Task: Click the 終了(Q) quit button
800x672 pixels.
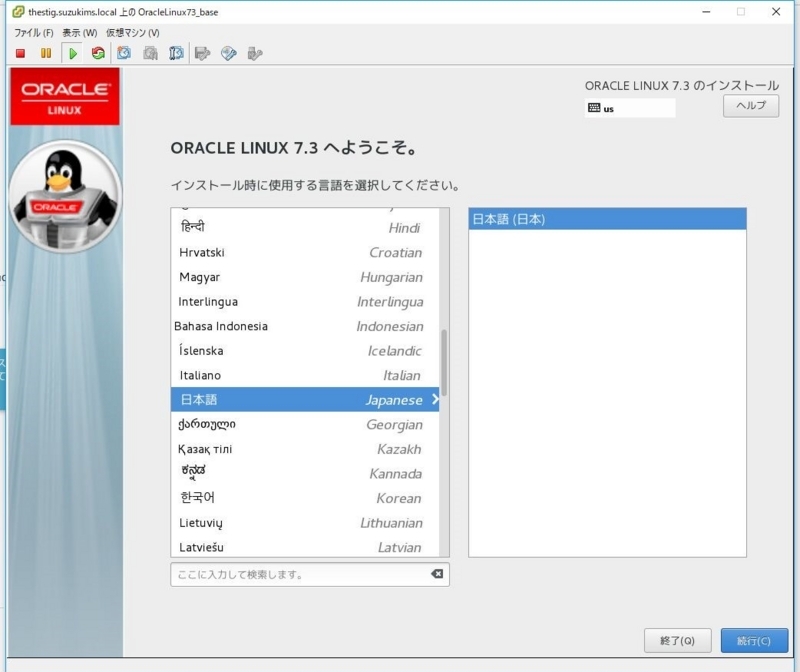Action: click(x=677, y=640)
